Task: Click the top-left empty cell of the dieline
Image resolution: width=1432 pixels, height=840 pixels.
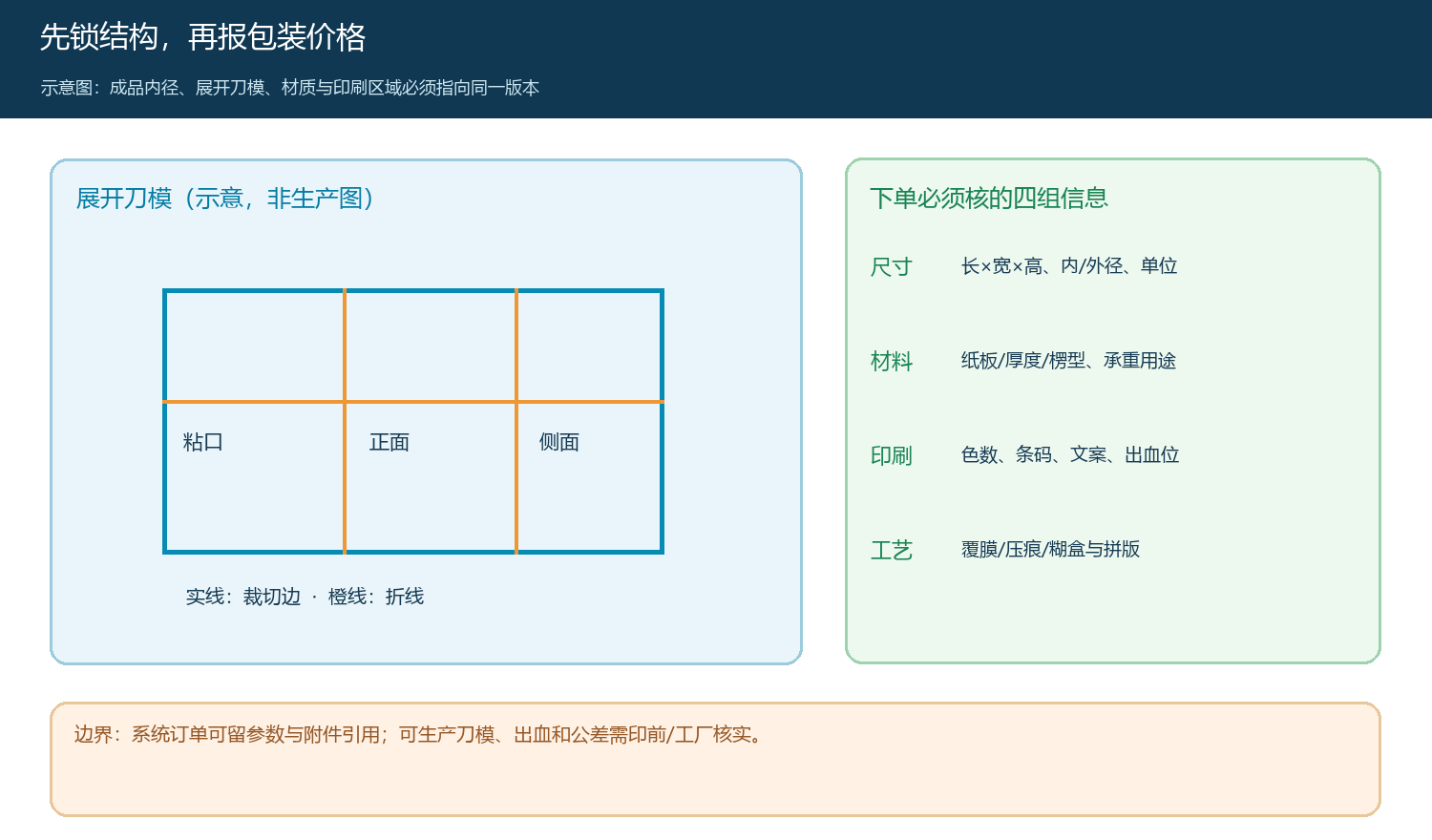Action: point(255,346)
